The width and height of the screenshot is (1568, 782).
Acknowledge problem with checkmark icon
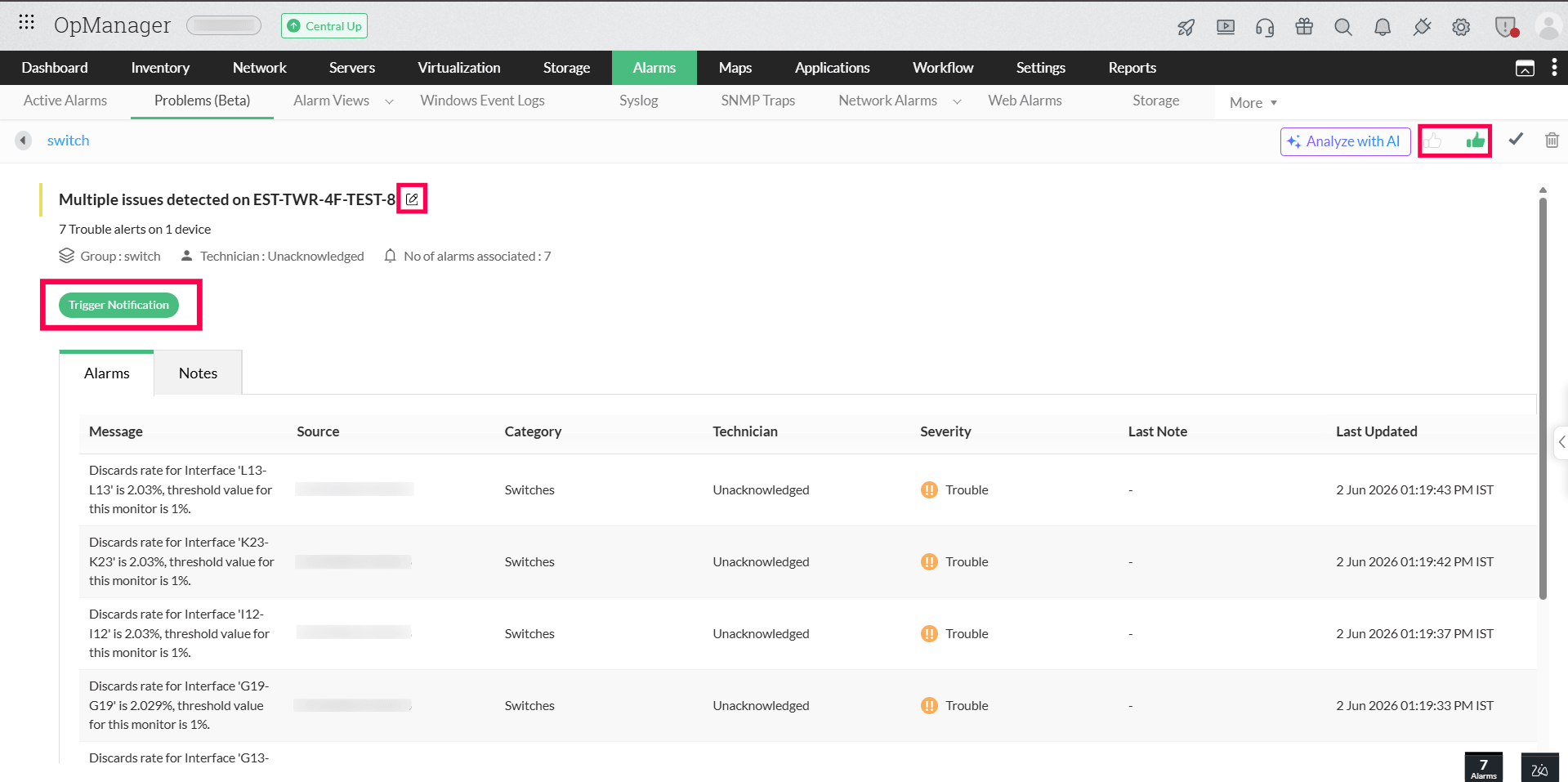(x=1516, y=139)
